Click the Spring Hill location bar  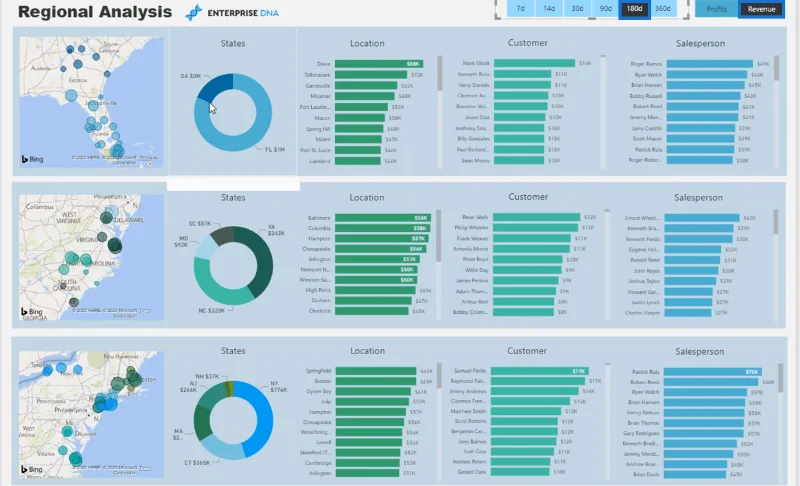click(x=359, y=129)
